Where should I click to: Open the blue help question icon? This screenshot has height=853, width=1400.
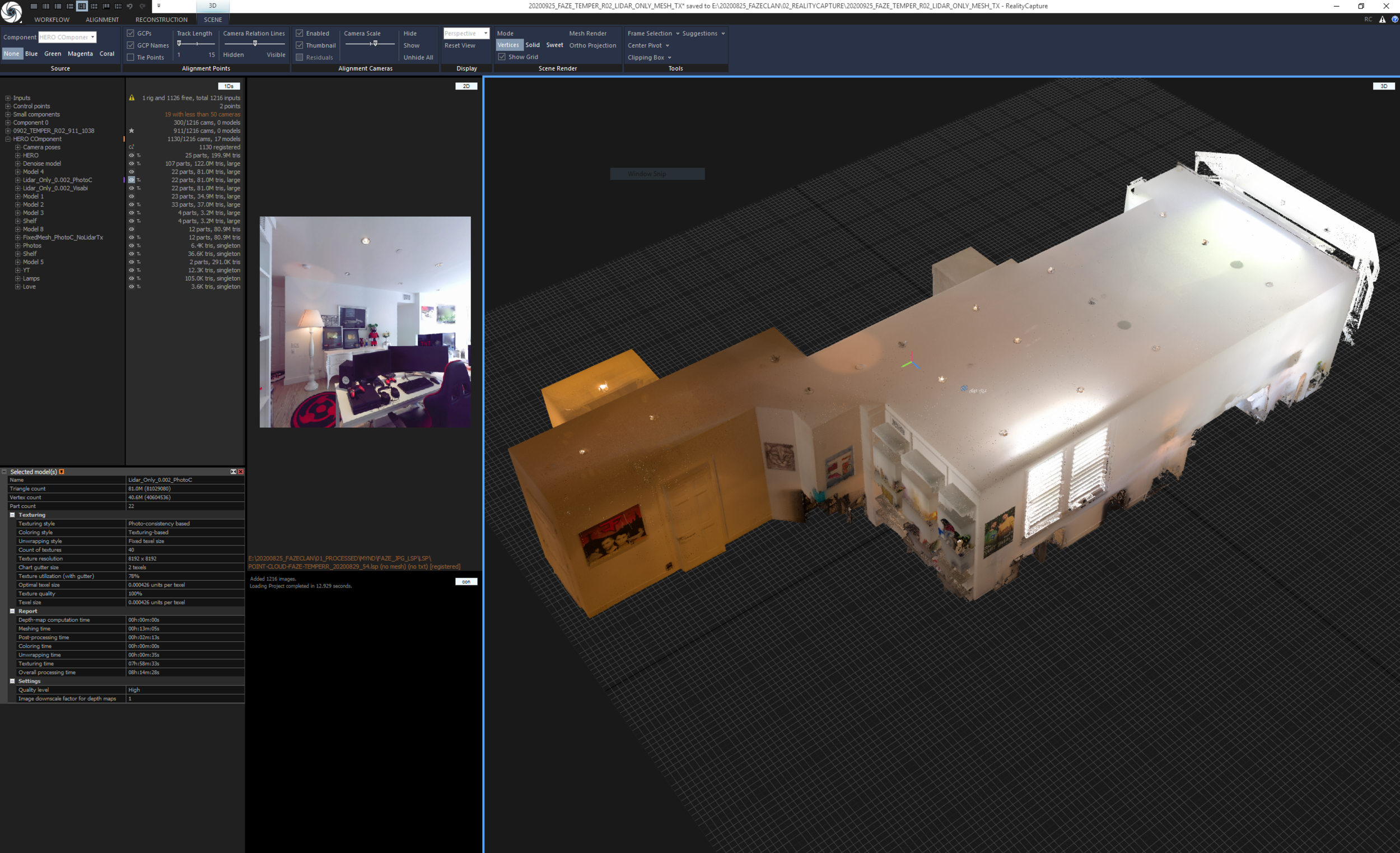pyautogui.click(x=1394, y=19)
